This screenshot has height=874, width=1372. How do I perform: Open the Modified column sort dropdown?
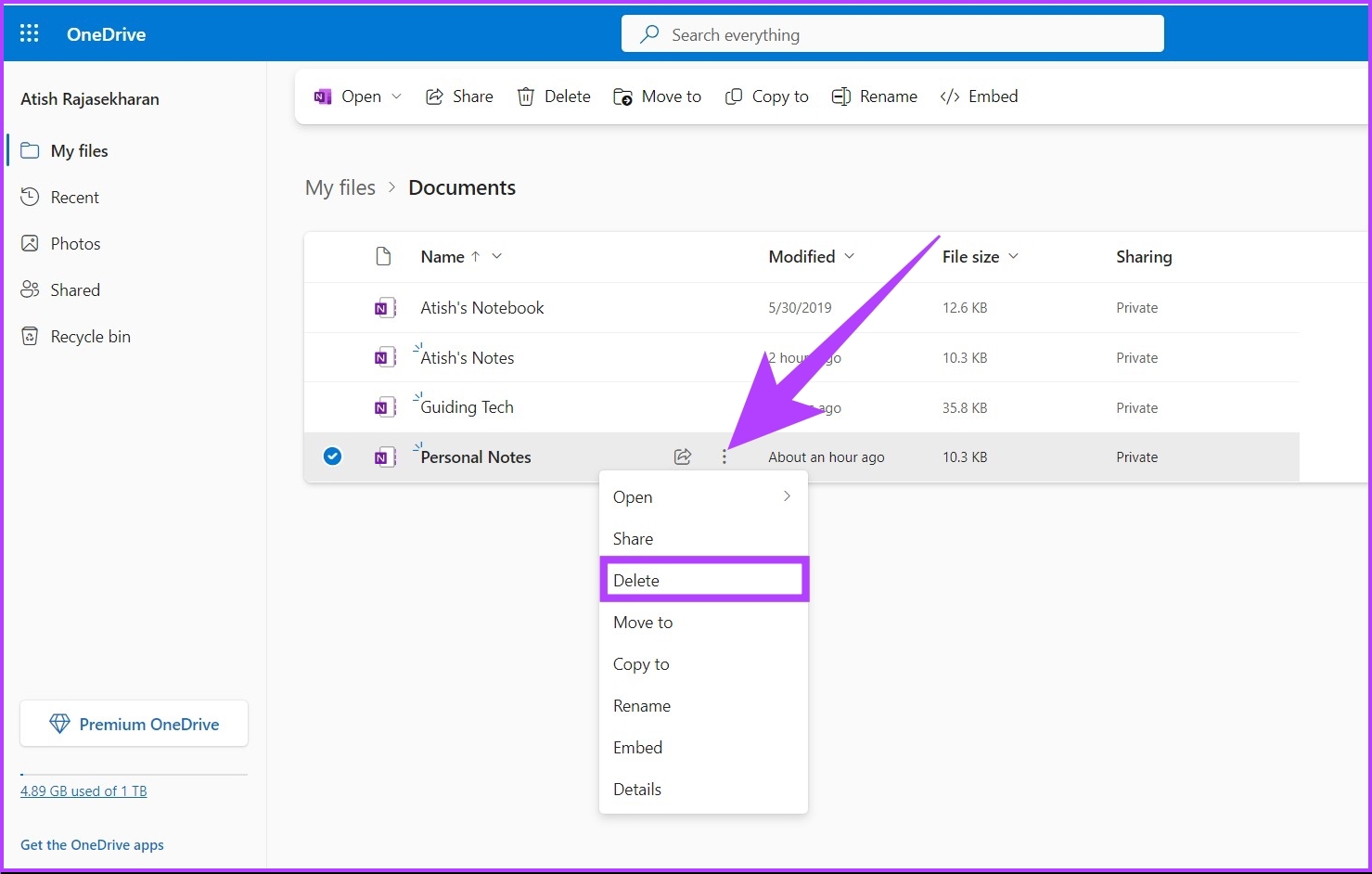click(x=851, y=256)
